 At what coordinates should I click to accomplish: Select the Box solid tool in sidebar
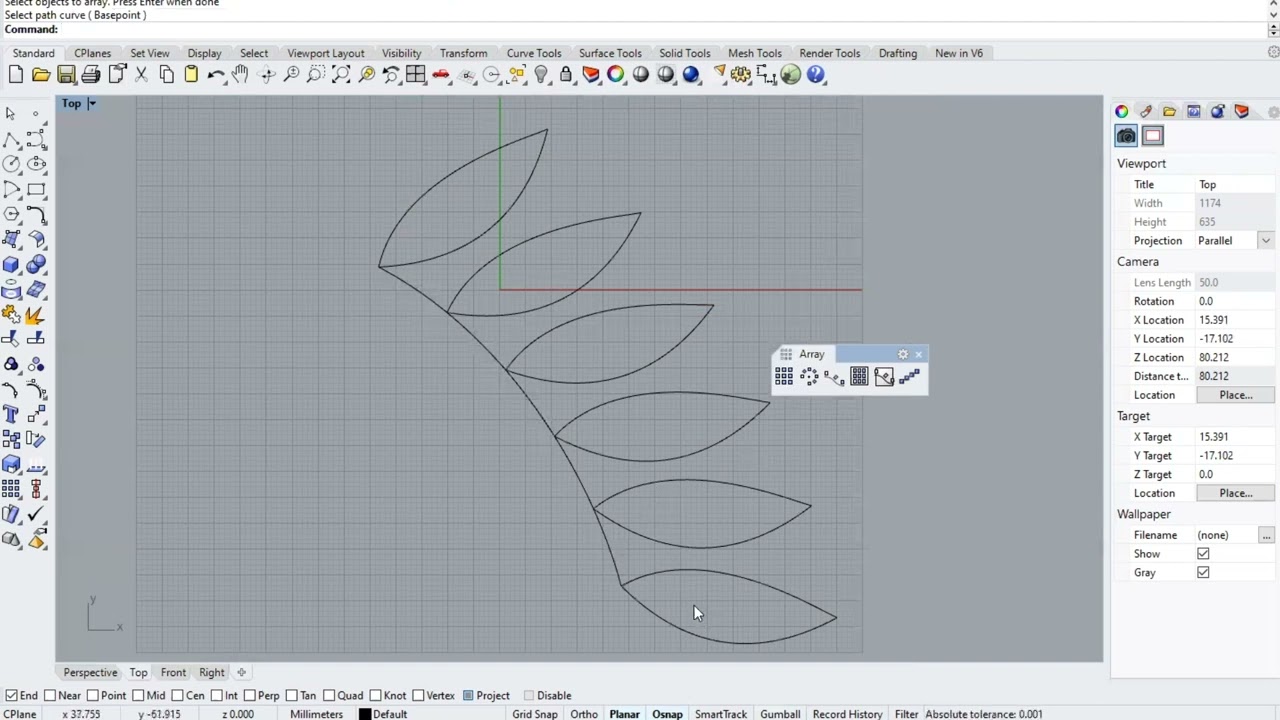(11, 264)
